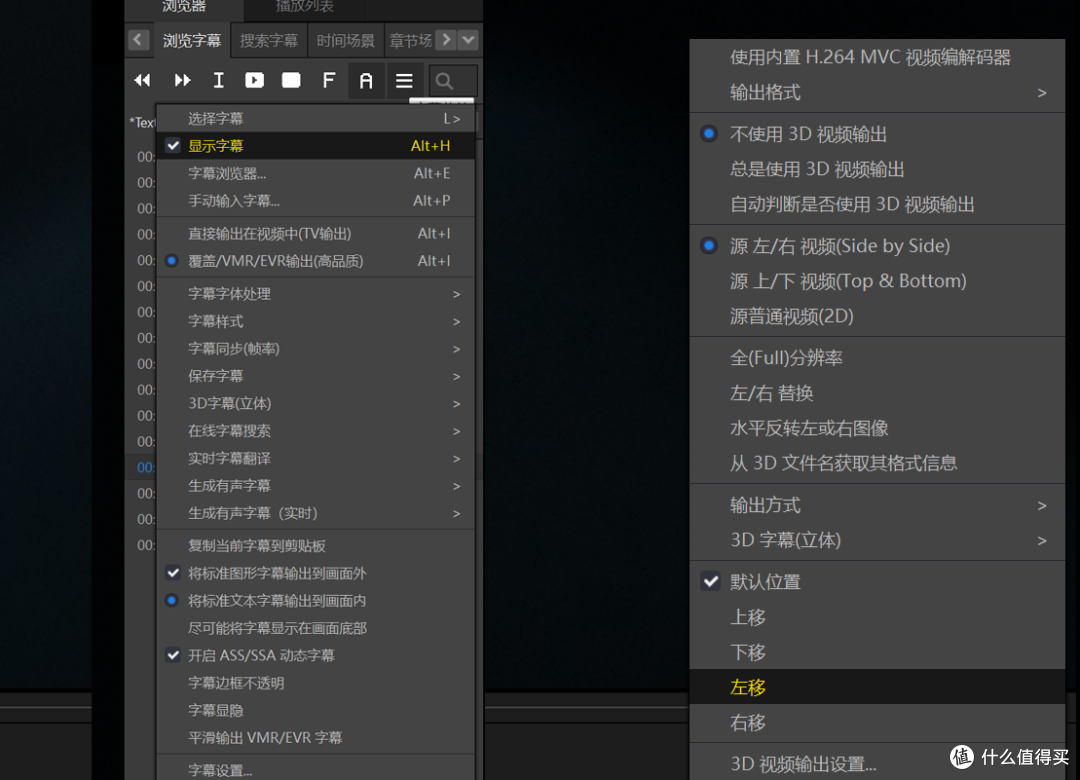1080x780 pixels.
Task: Click 全(Full)分辨率 option
Action: coord(878,358)
